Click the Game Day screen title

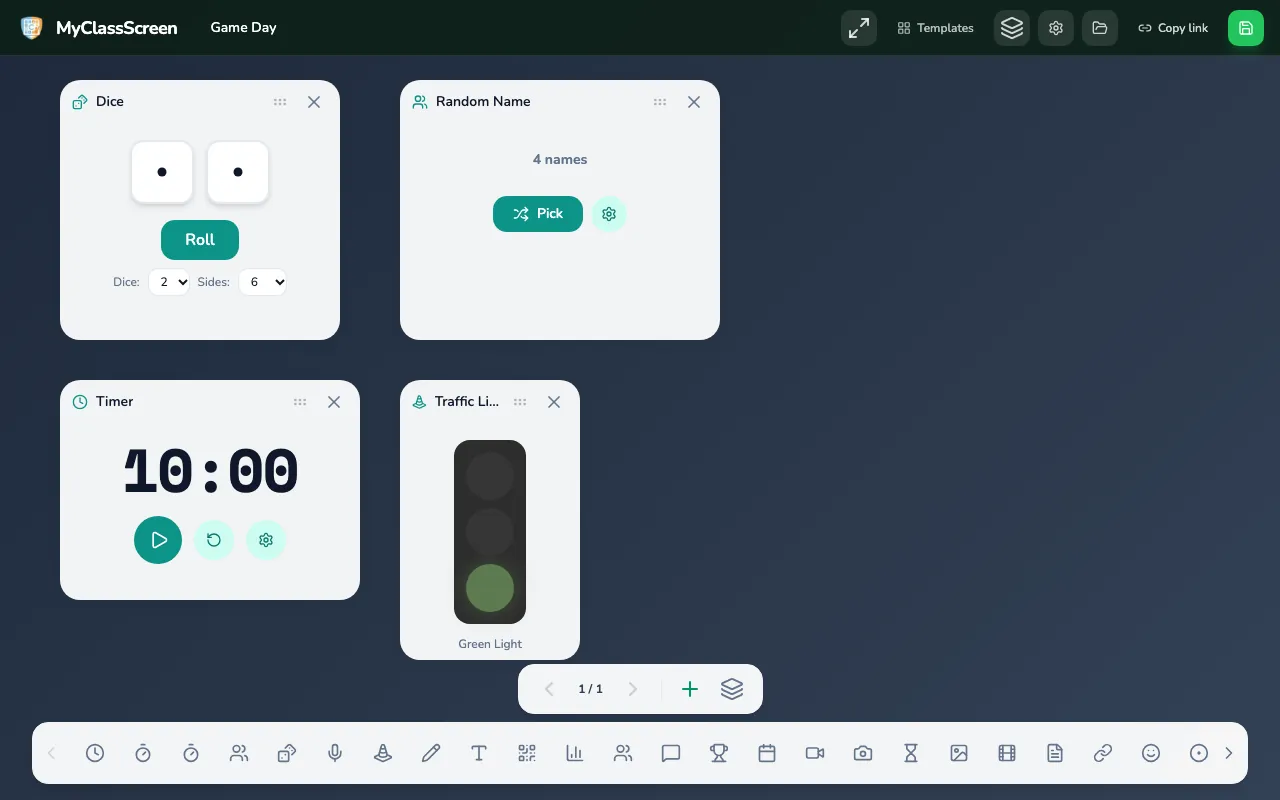tap(243, 28)
